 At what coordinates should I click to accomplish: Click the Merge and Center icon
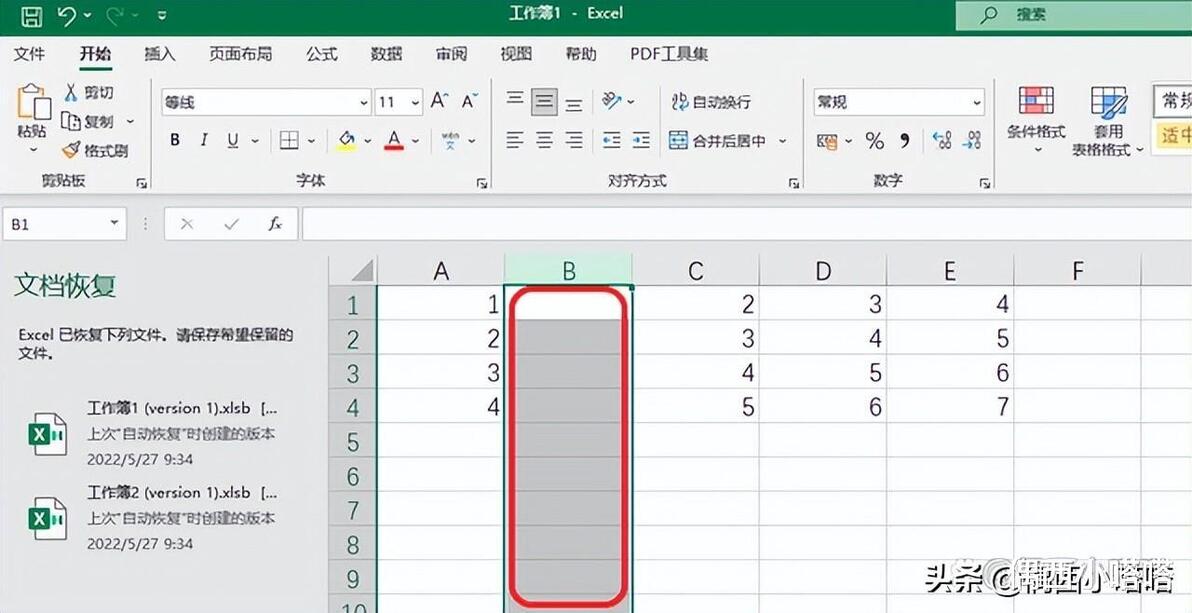point(678,140)
